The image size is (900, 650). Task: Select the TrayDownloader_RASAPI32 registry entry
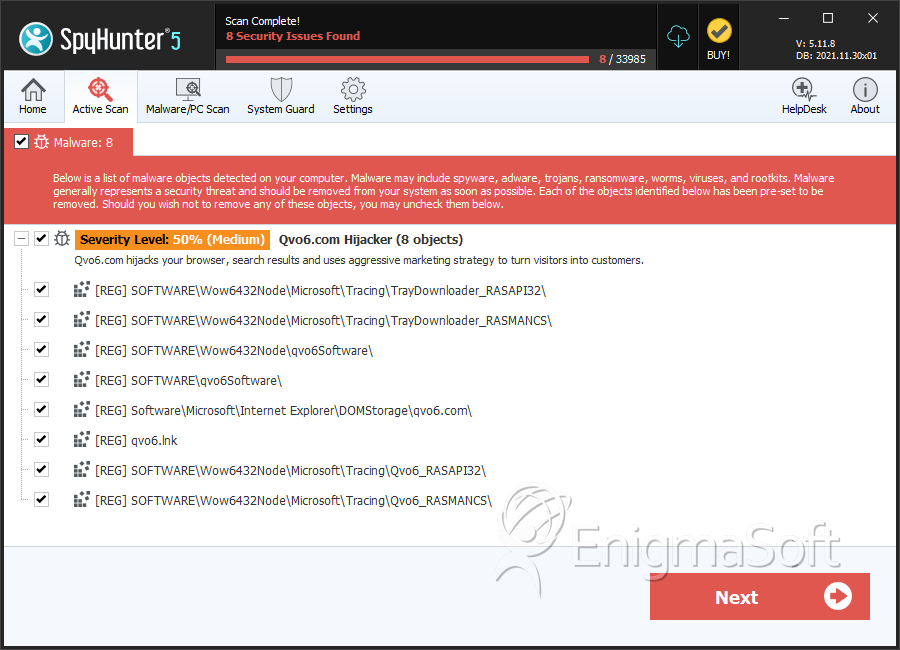320,290
